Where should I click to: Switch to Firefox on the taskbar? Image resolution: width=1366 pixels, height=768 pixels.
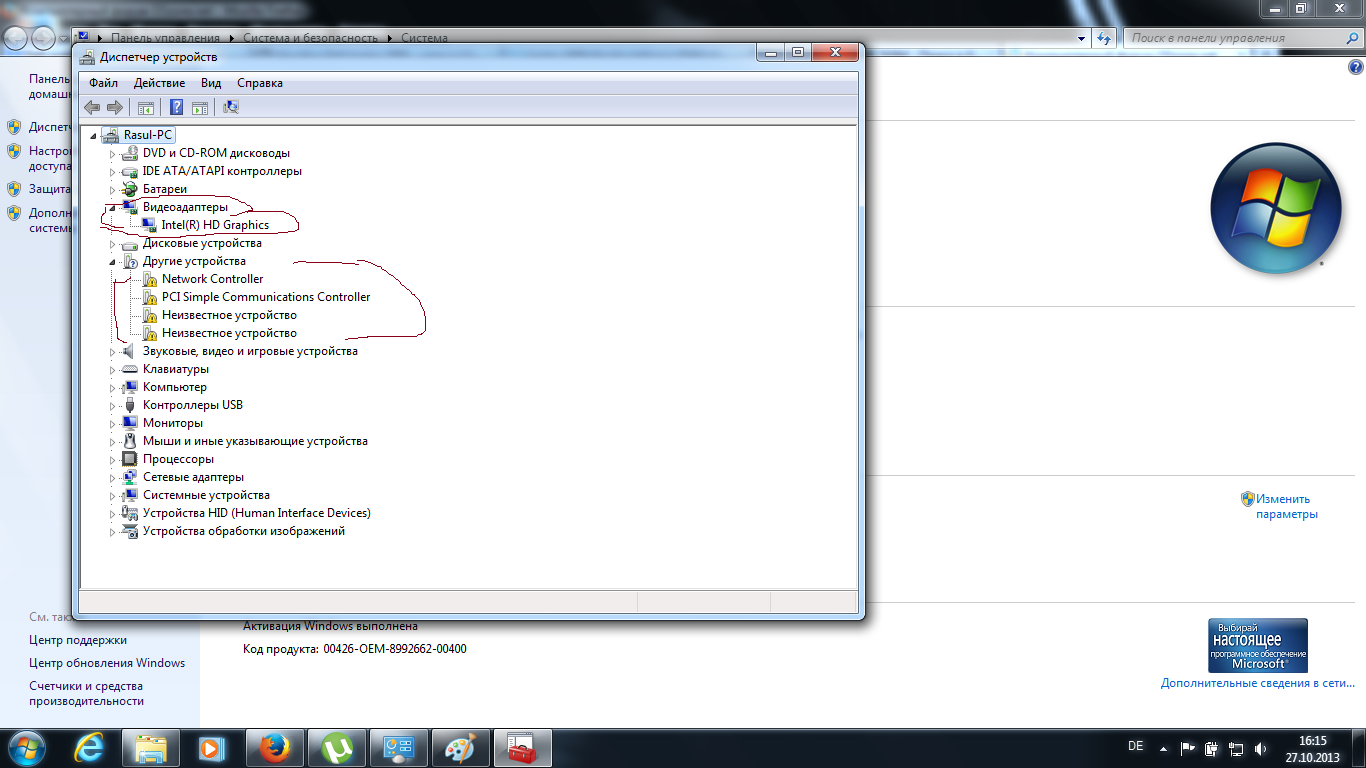(275, 748)
